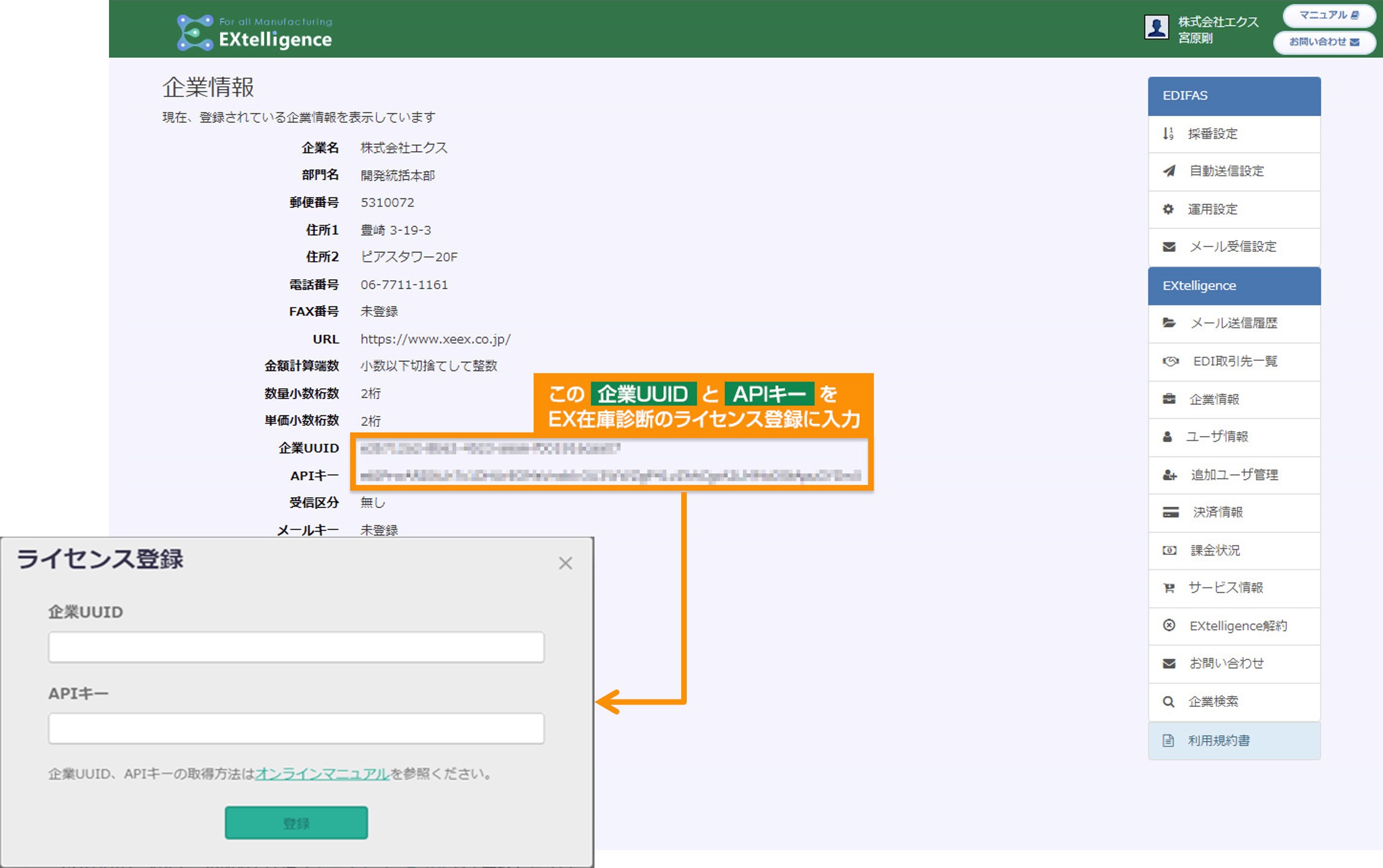
Task: Open 課金状況 menu item
Action: [x=1234, y=551]
